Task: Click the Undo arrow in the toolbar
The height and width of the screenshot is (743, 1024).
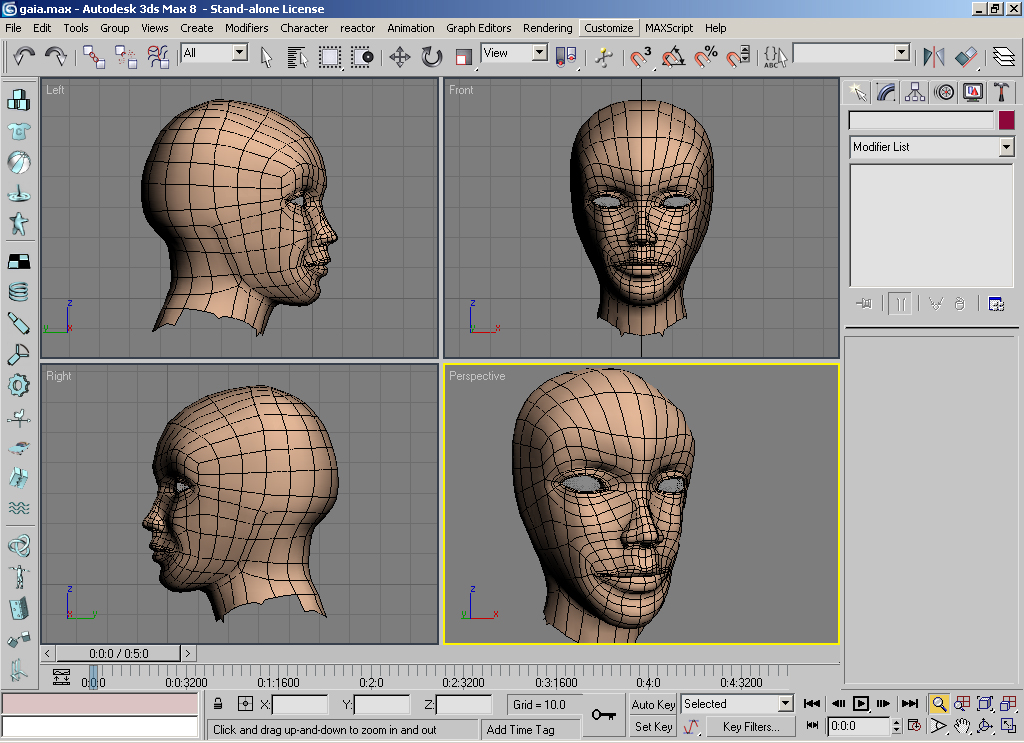Action: (x=23, y=56)
